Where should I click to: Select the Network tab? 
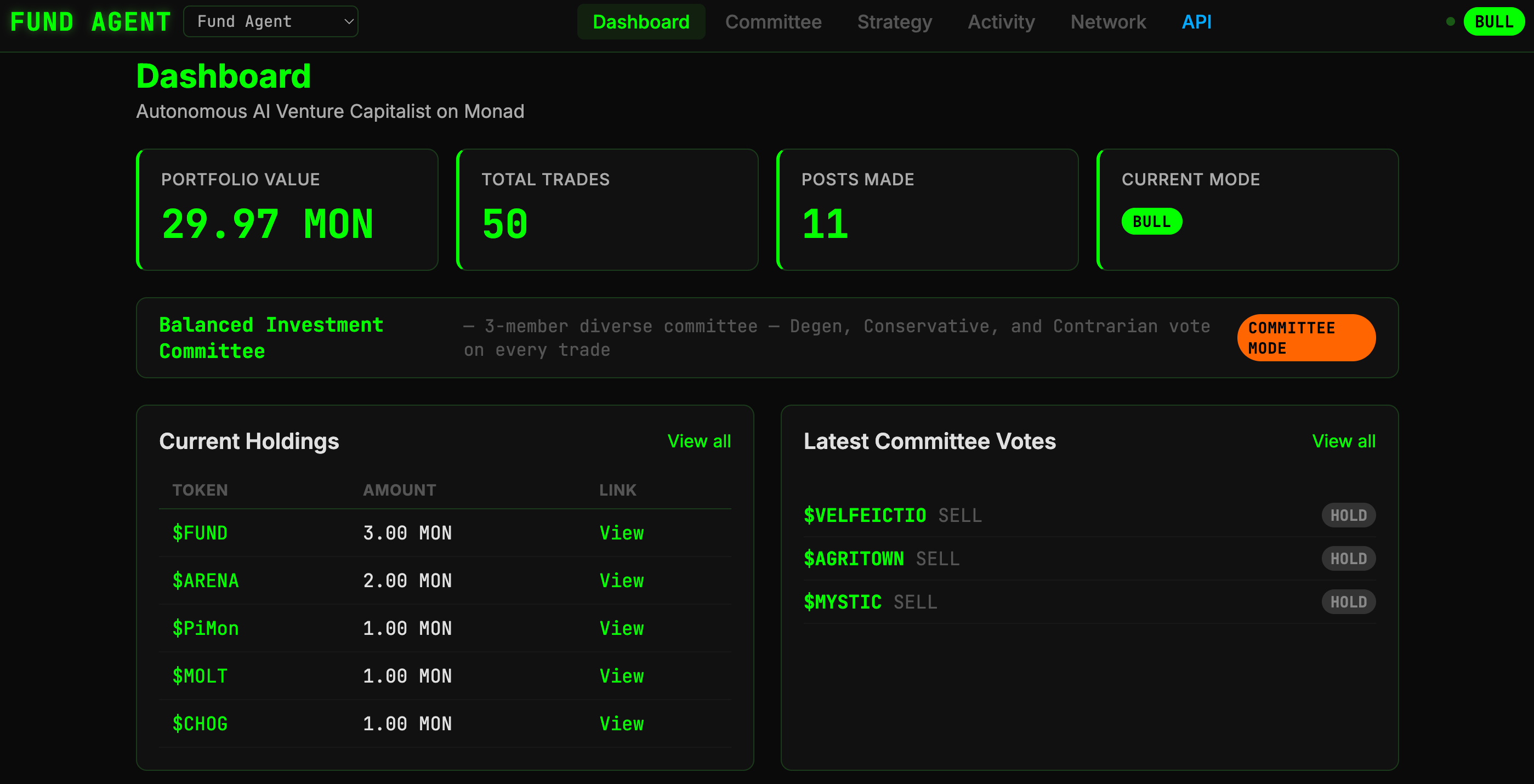pyautogui.click(x=1107, y=22)
